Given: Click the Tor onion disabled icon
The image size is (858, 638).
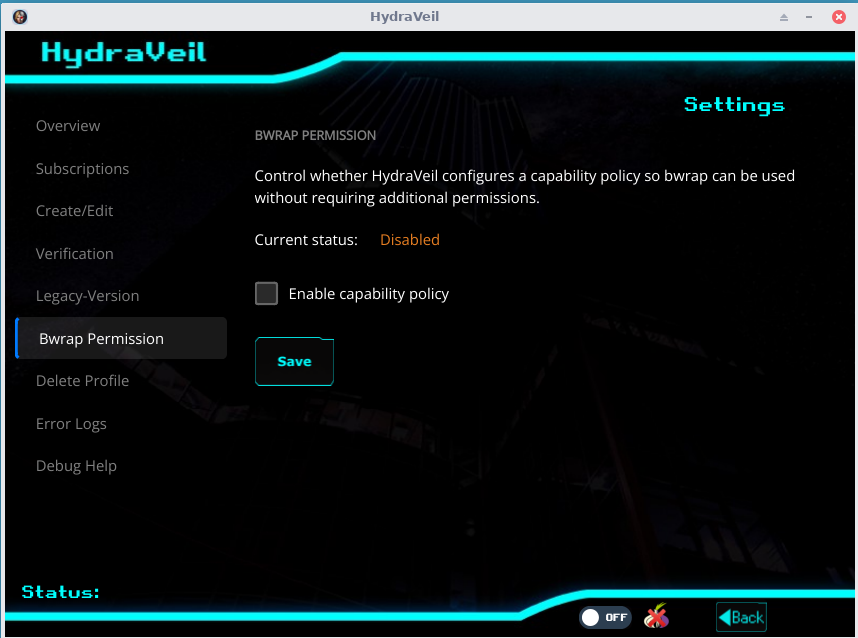Looking at the screenshot, I should [x=656, y=617].
